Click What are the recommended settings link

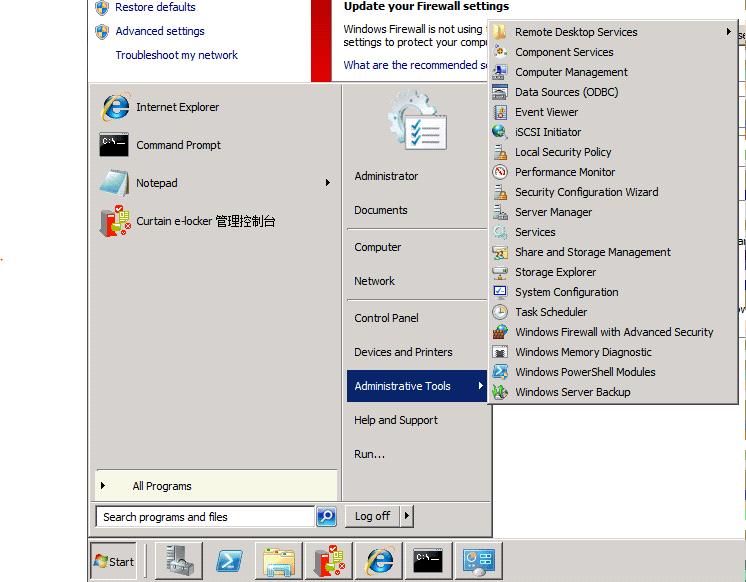coord(415,65)
